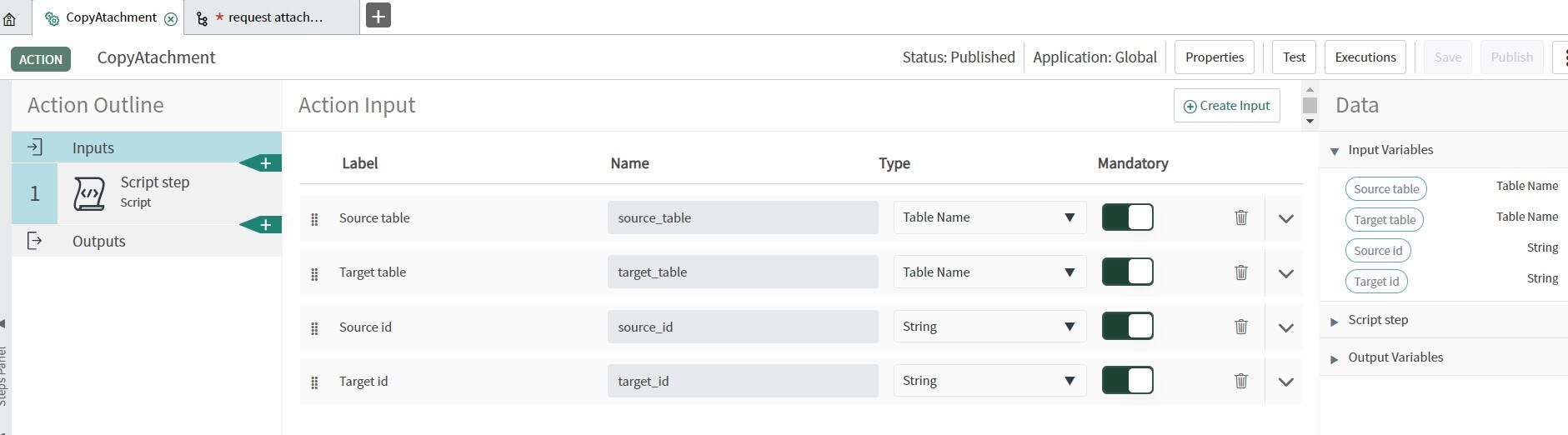This screenshot has height=435, width=1568.
Task: Expand Source id row details chevron
Action: [1285, 327]
